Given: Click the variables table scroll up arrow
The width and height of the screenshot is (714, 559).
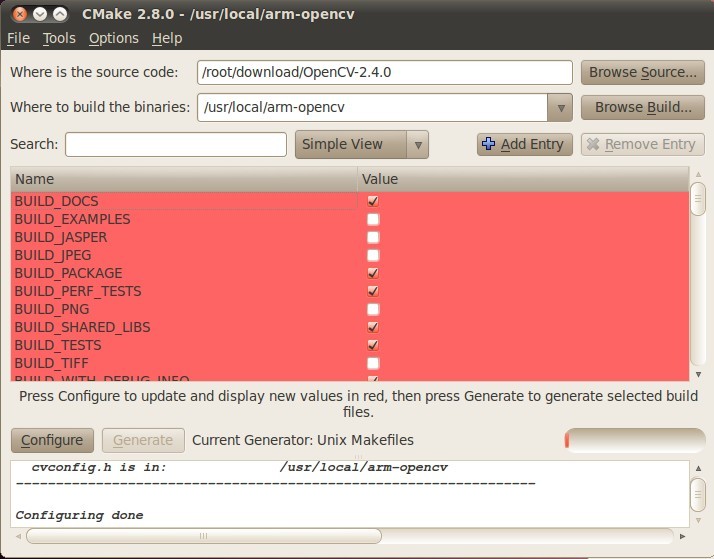Looking at the screenshot, I should 698,174.
